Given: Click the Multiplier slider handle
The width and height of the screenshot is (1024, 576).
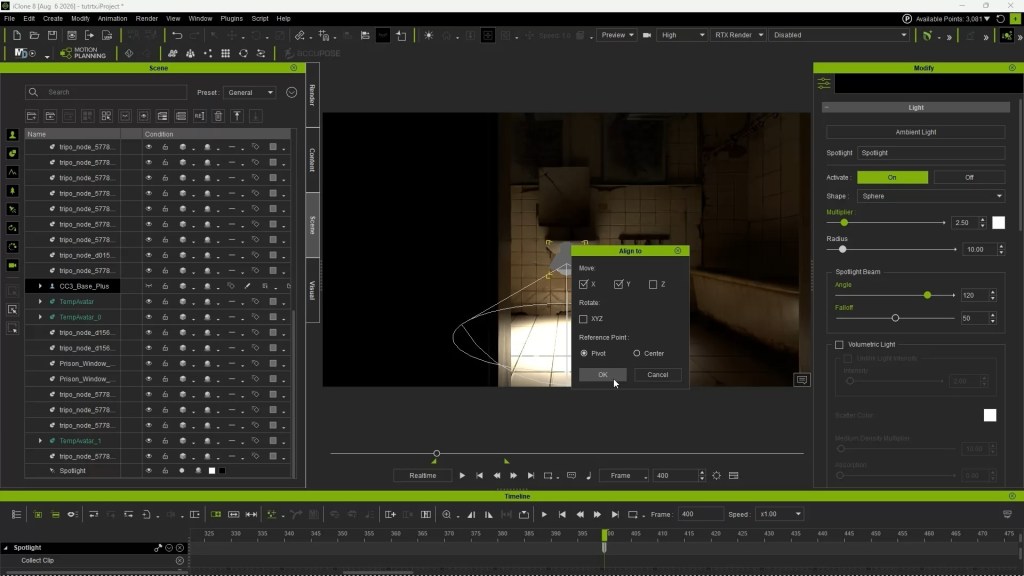Looking at the screenshot, I should tap(844, 223).
